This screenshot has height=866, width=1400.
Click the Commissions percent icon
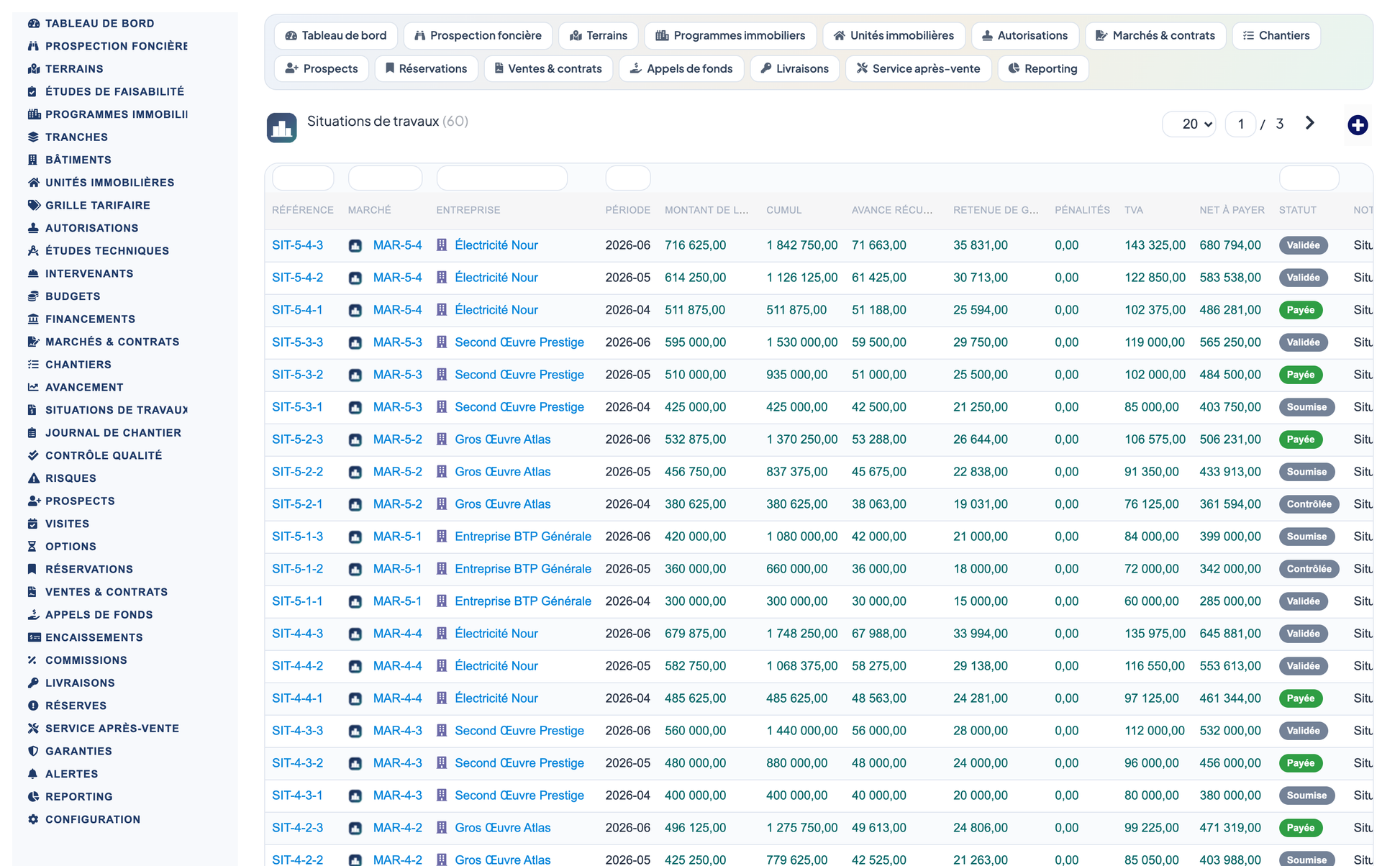[x=33, y=660]
